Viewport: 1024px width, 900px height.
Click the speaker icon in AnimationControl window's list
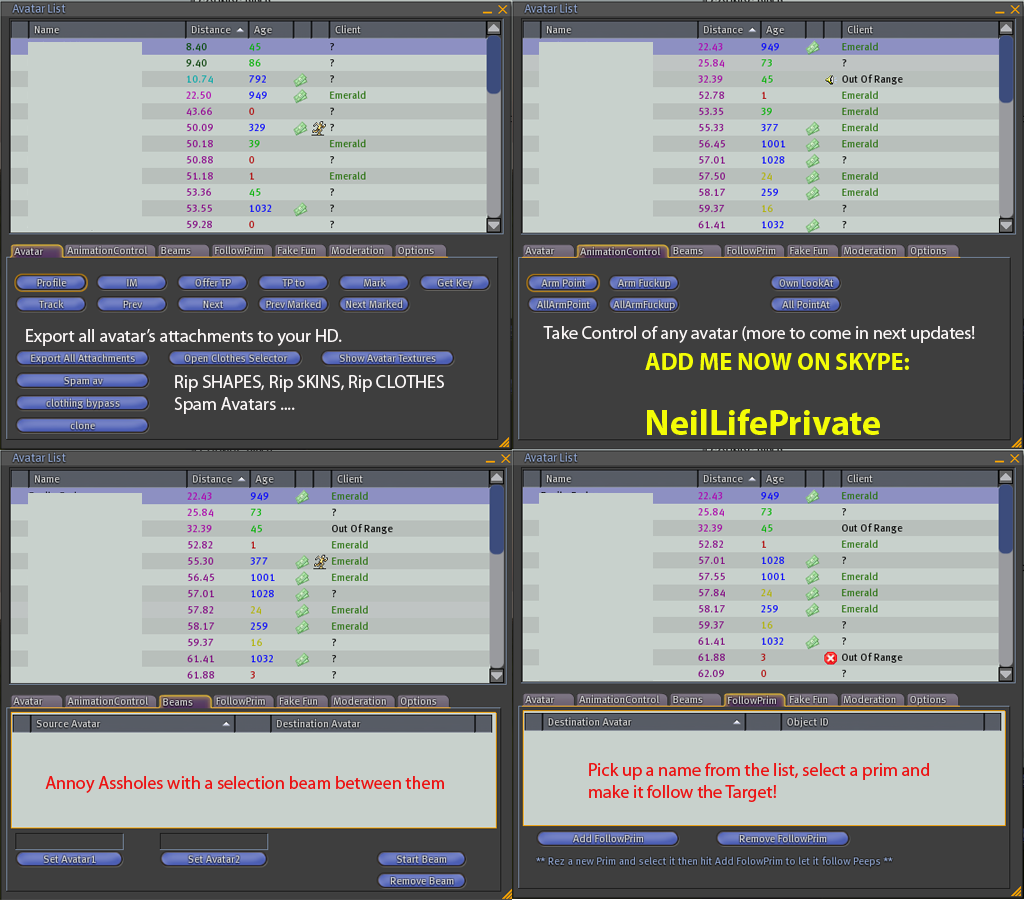coord(830,80)
